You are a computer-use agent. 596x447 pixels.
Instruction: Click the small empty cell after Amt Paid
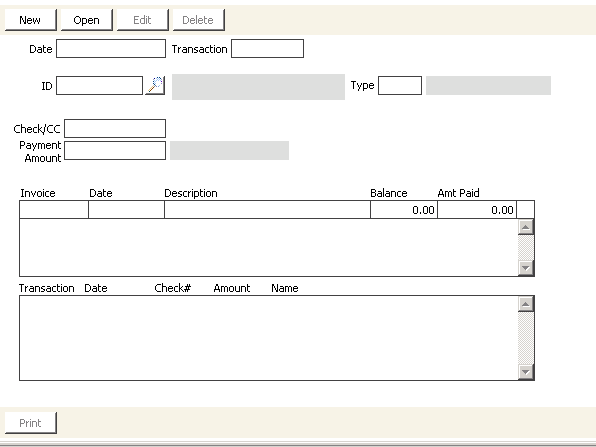click(x=526, y=210)
